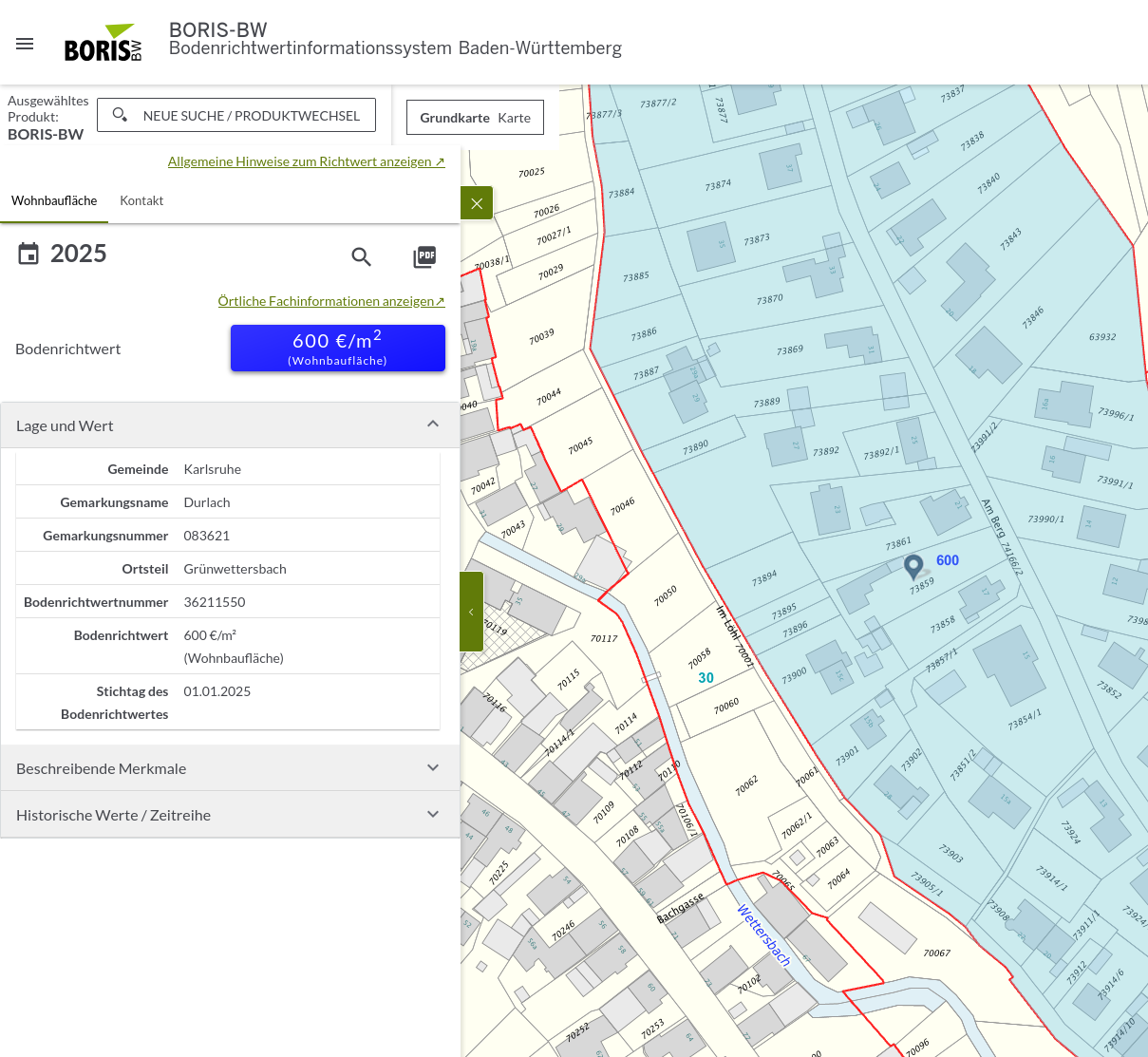Viewport: 1148px width, 1057px height.
Task: Open the Kontakt tab
Action: click(x=141, y=200)
